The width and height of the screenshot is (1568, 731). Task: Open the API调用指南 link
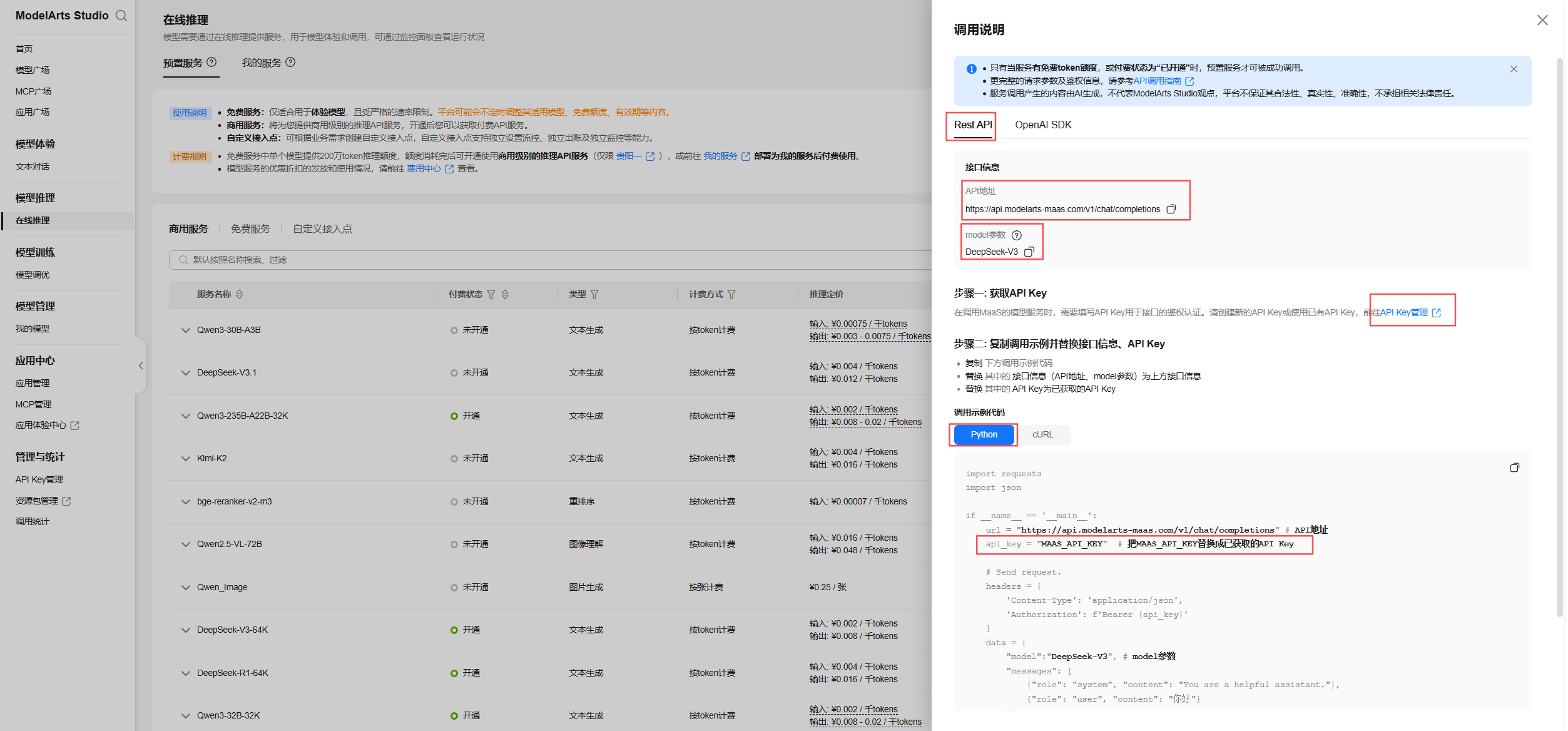click(1158, 81)
